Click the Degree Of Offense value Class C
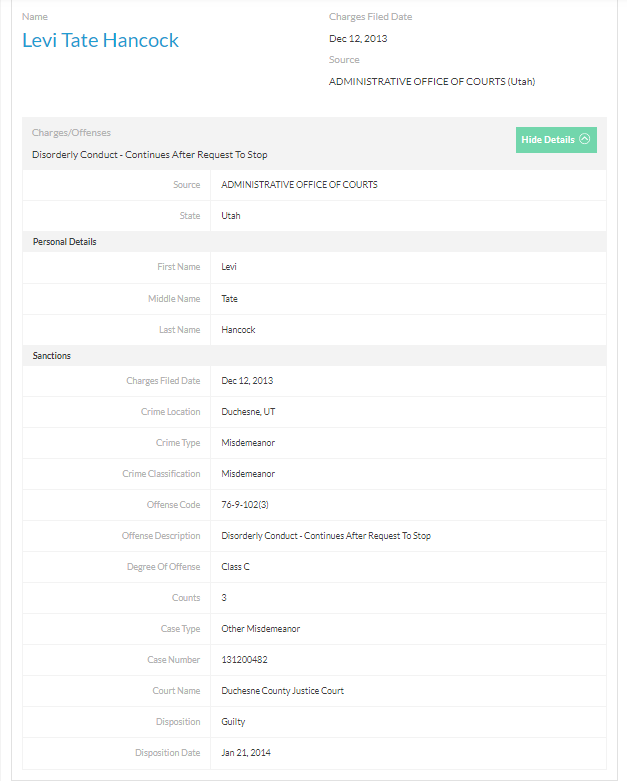Screen dimensions: 627x781 tap(236, 567)
